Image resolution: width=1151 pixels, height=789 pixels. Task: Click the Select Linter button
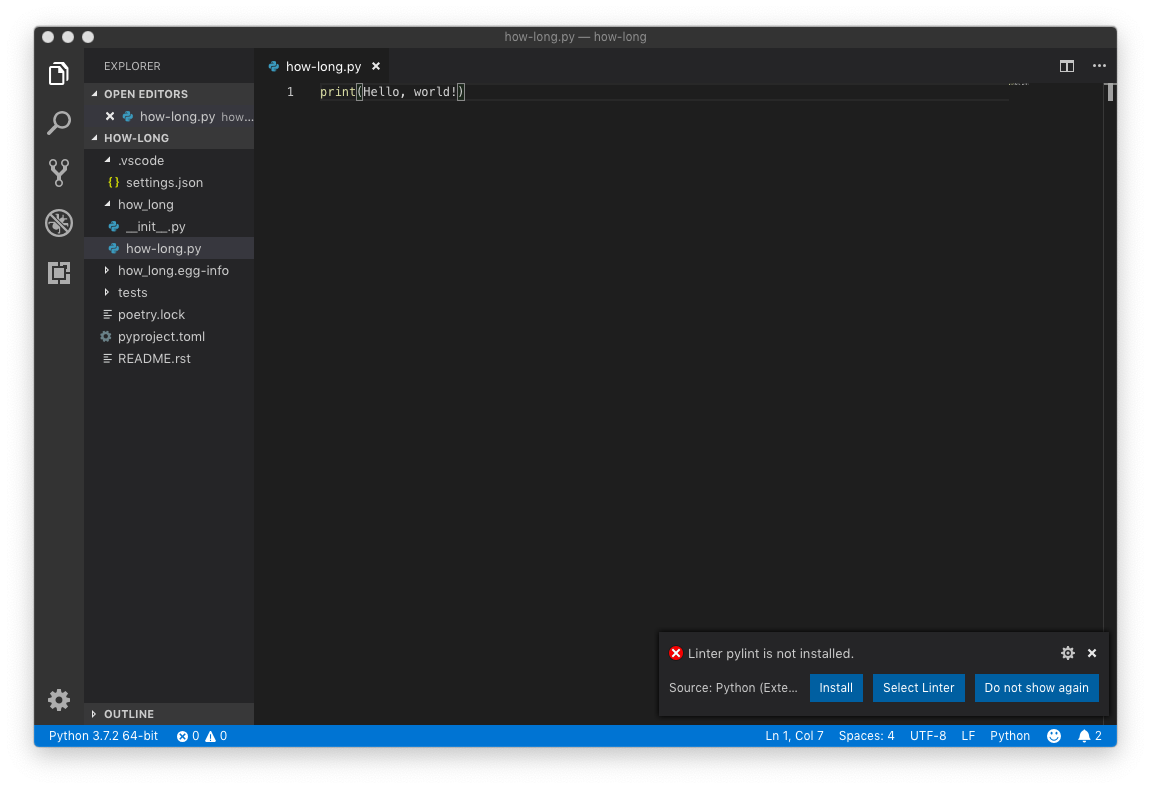pos(918,688)
